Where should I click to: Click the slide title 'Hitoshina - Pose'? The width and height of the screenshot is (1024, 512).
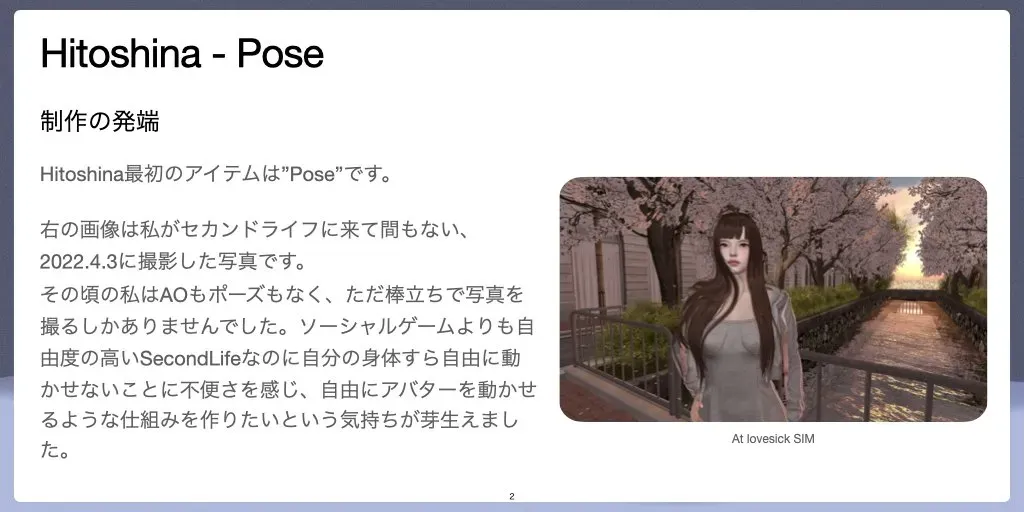point(182,54)
